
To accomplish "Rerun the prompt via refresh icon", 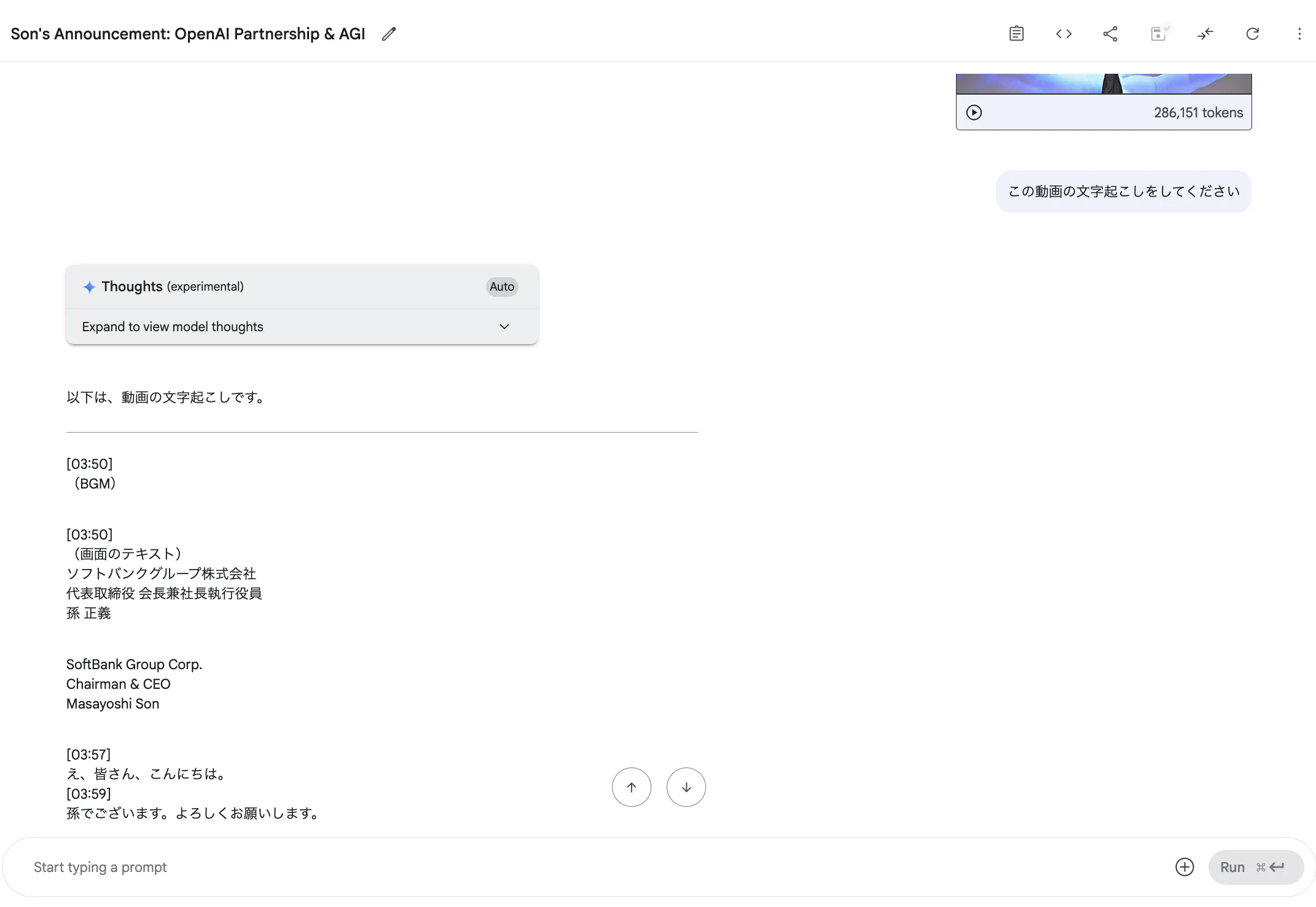I will pos(1252,34).
